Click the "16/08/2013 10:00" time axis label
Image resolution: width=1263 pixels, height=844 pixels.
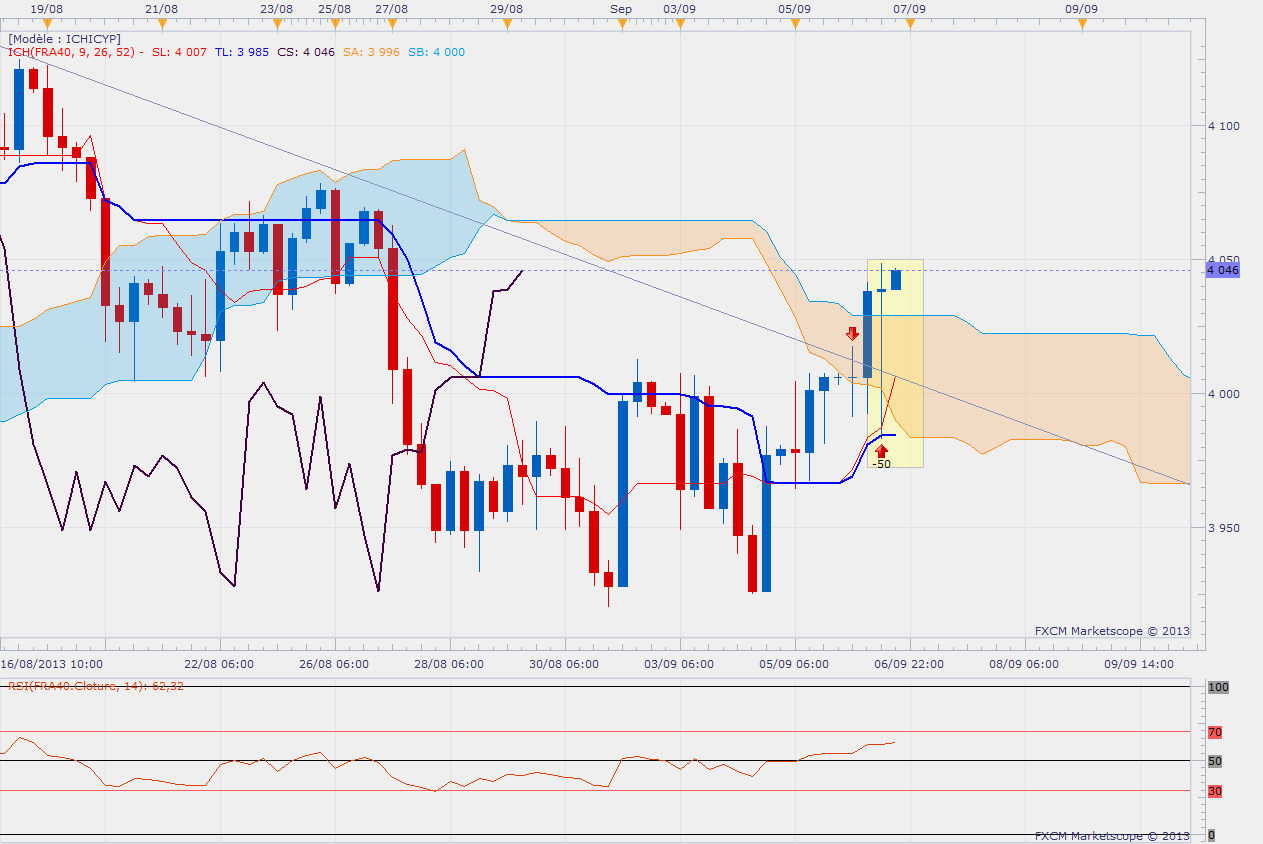pos(52,664)
